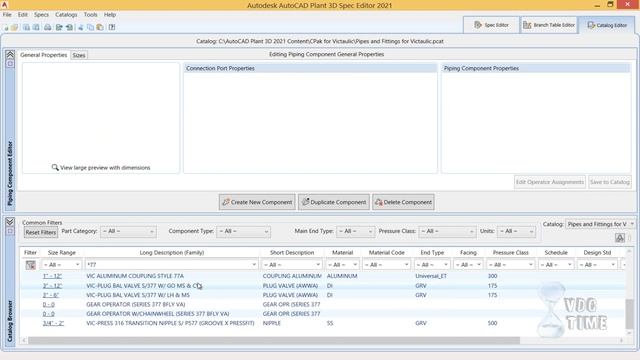This screenshot has width=640, height=360.
Task: Open the Specs menu
Action: pyautogui.click(x=41, y=14)
